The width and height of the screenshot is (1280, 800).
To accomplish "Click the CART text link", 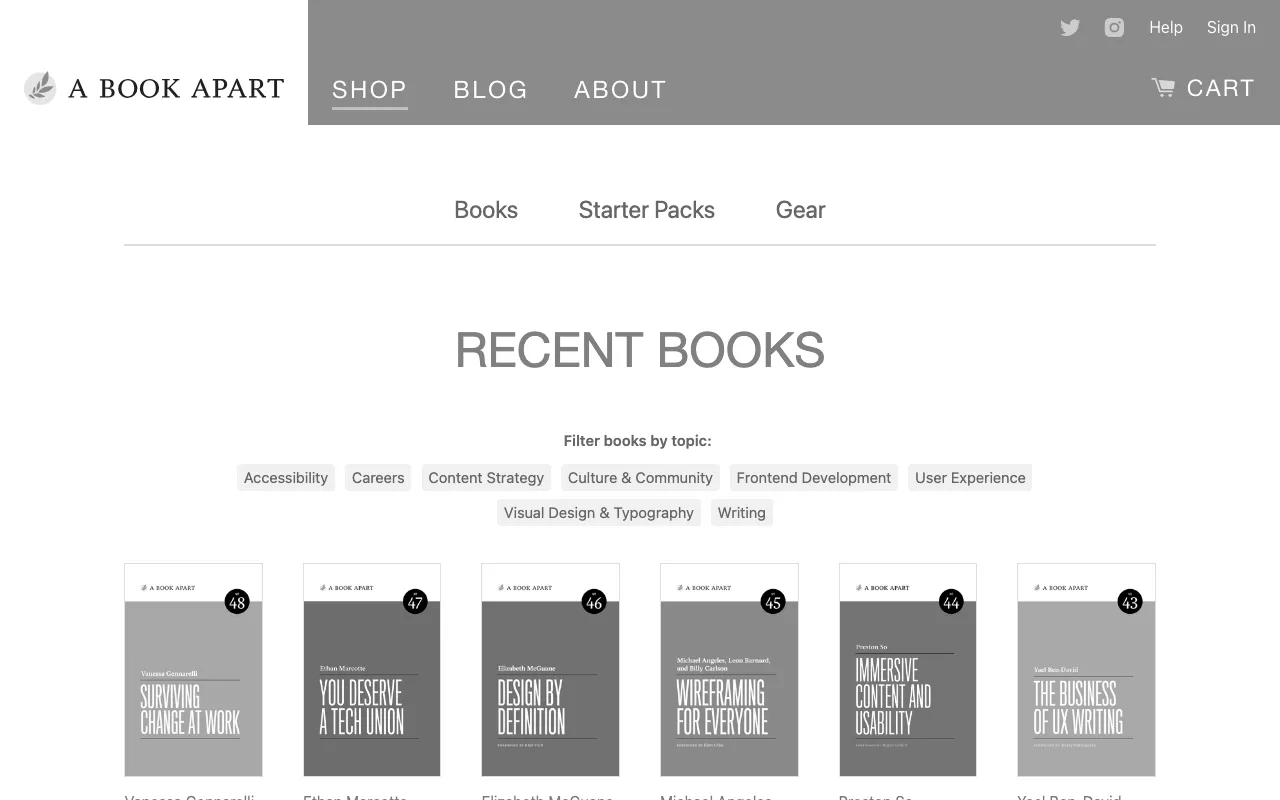I will [1220, 88].
